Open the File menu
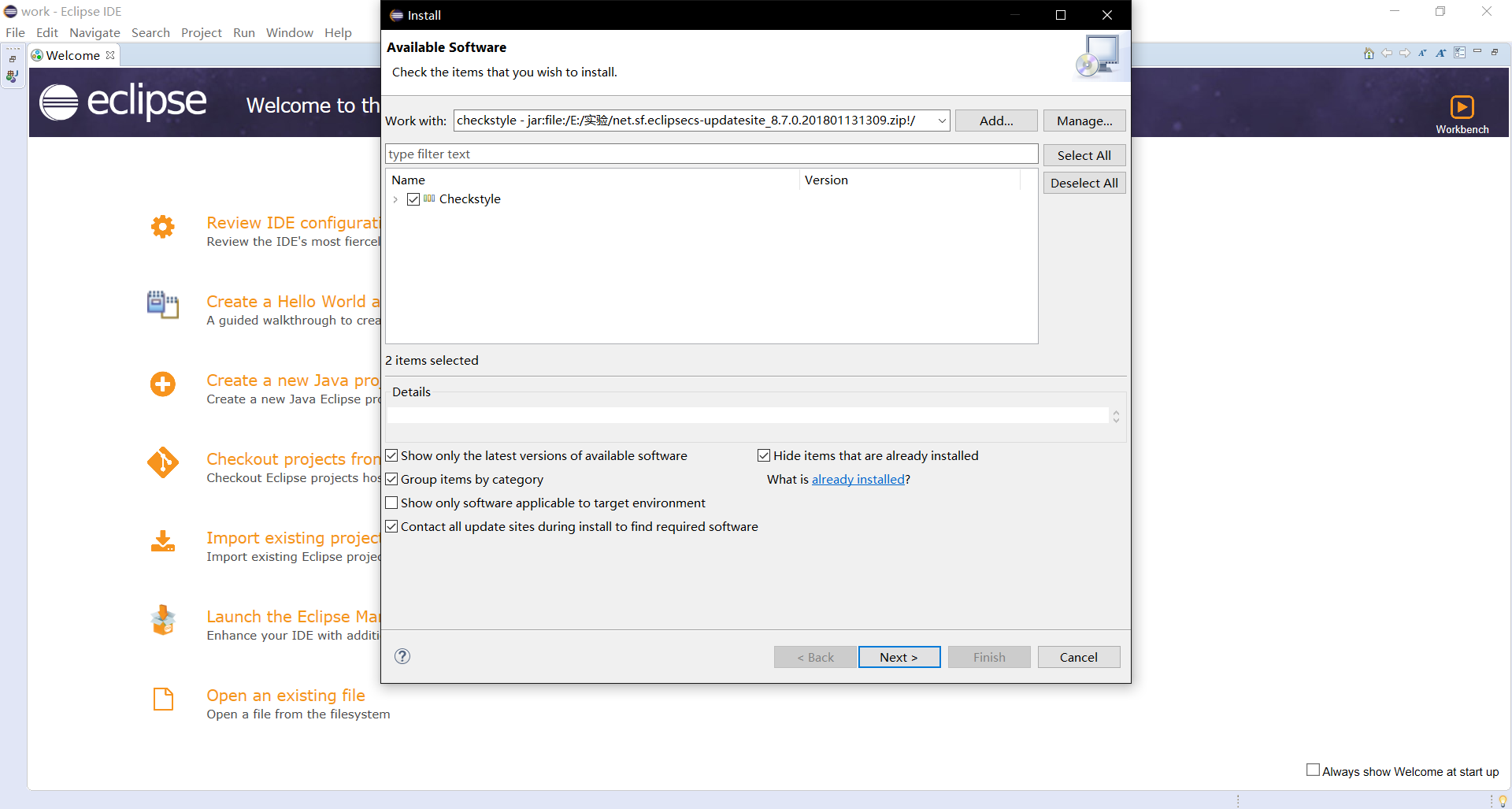1512x809 pixels. click(x=15, y=32)
